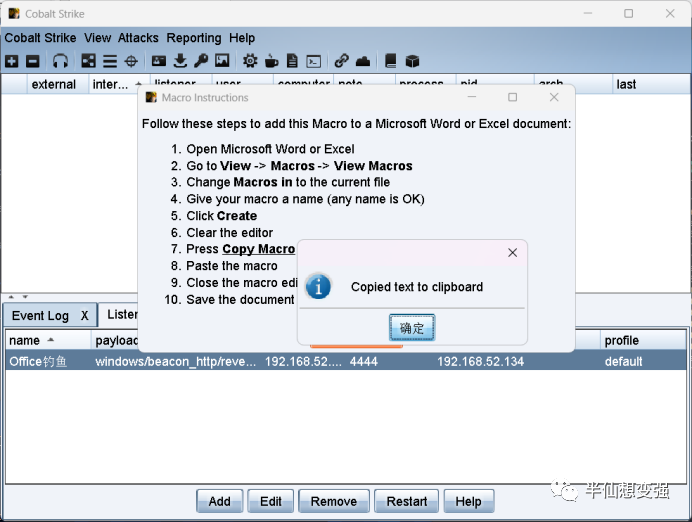The width and height of the screenshot is (692, 522).
Task: Click the disconnect minus icon in toolbar
Action: (33, 61)
